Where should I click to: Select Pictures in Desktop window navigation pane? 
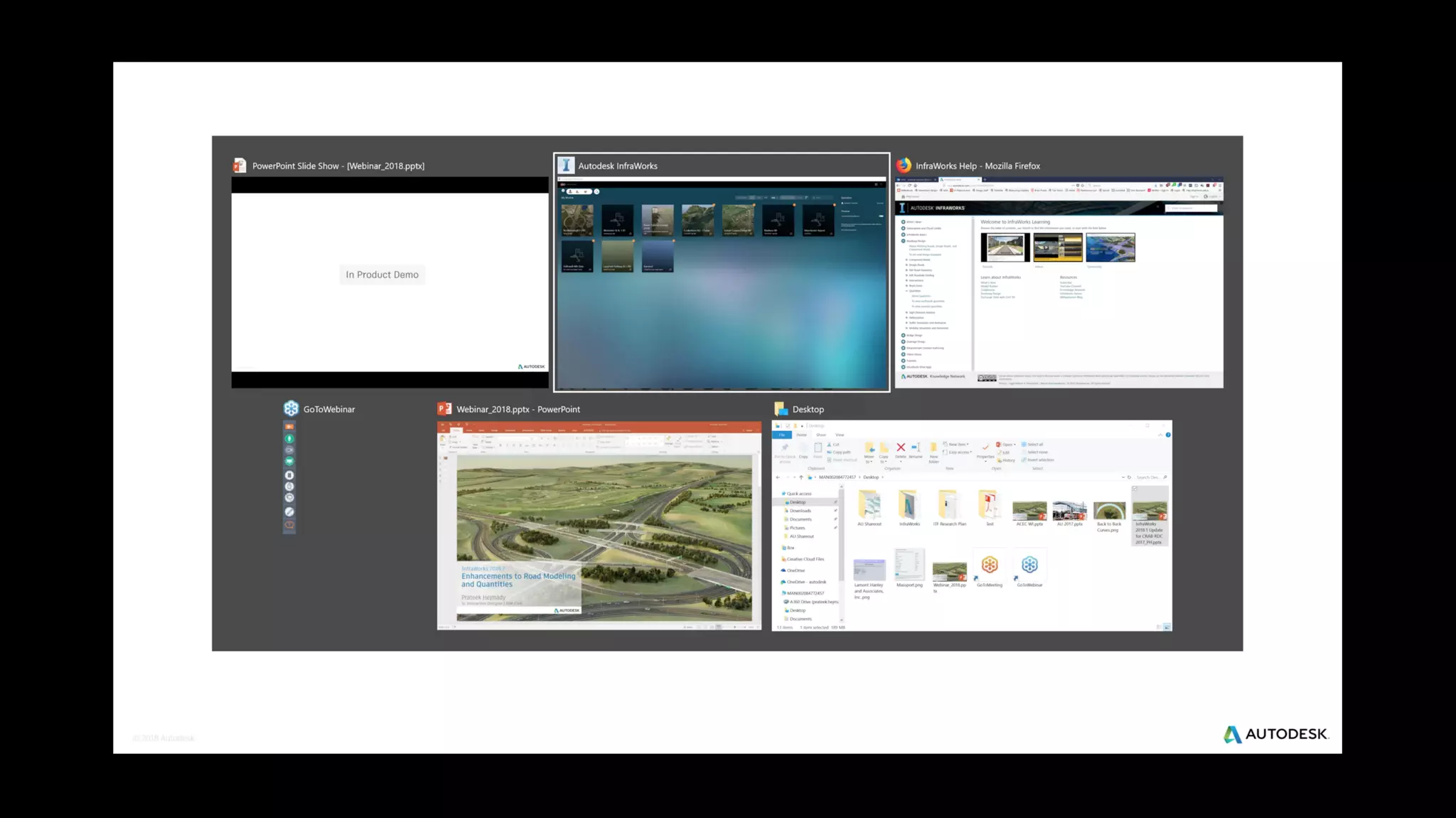[x=795, y=528]
